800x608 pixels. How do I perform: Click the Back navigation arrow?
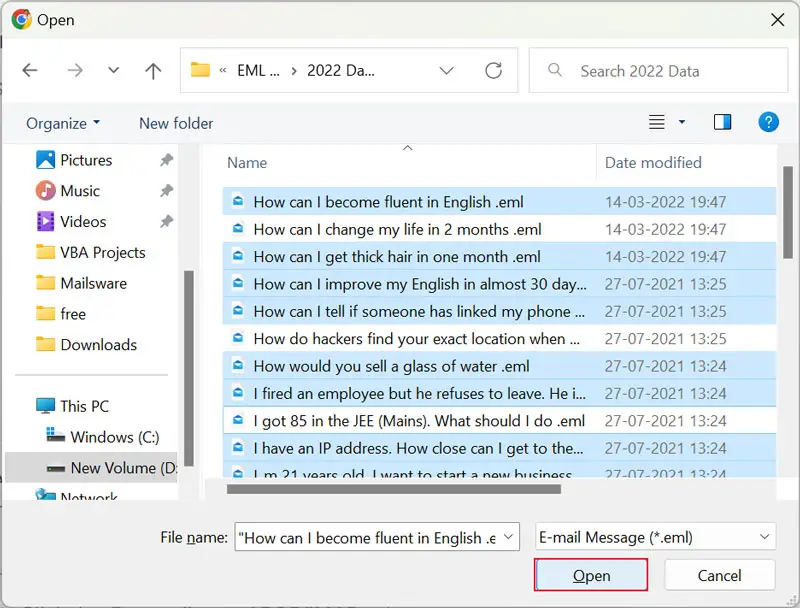pyautogui.click(x=30, y=71)
